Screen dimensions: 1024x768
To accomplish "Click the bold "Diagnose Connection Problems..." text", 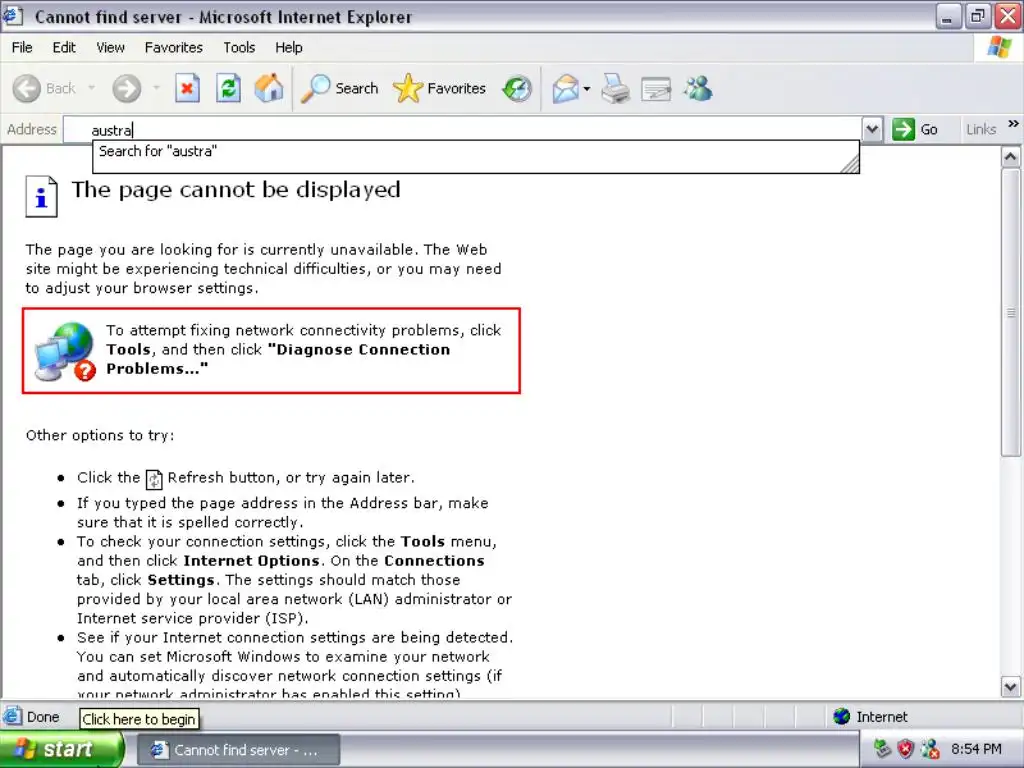I will pos(278,359).
